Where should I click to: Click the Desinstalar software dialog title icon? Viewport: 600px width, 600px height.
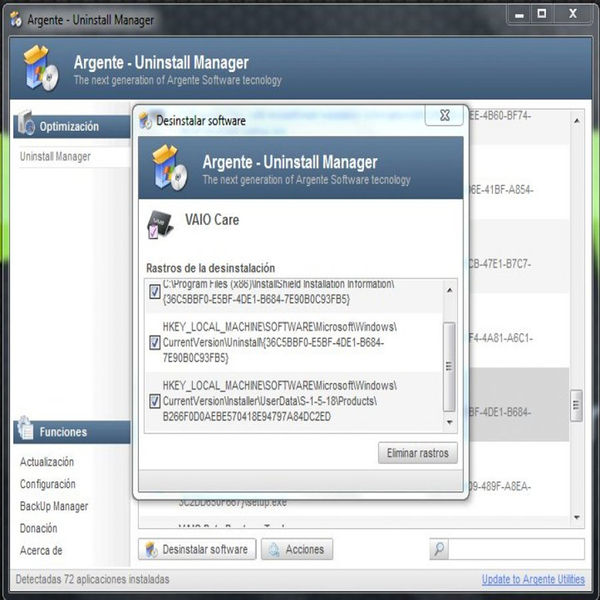[145, 121]
